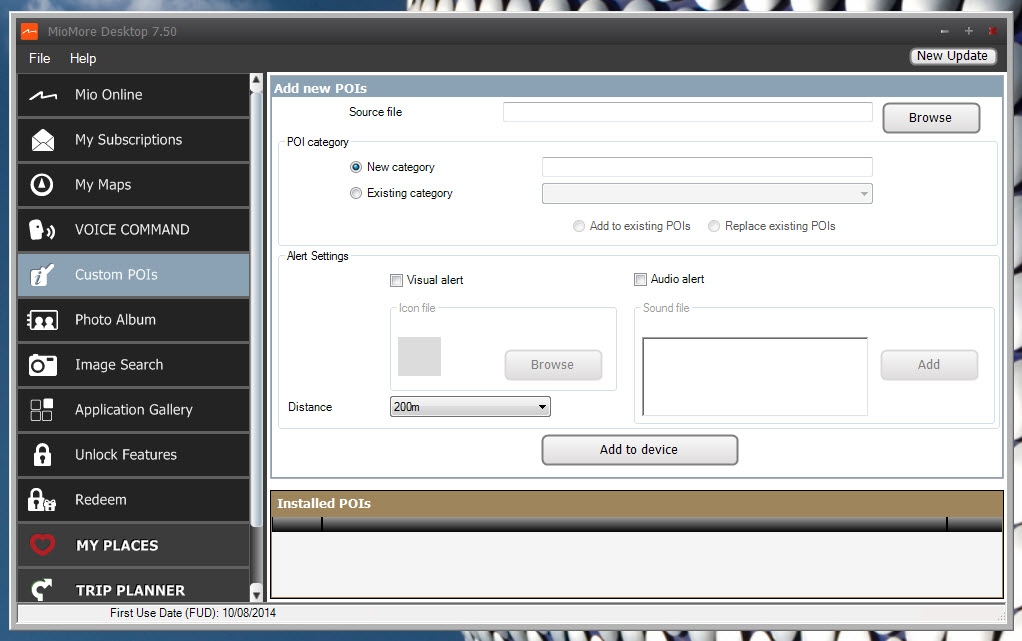This screenshot has height=641, width=1022.
Task: Open the Redeem section
Action: pos(133,499)
